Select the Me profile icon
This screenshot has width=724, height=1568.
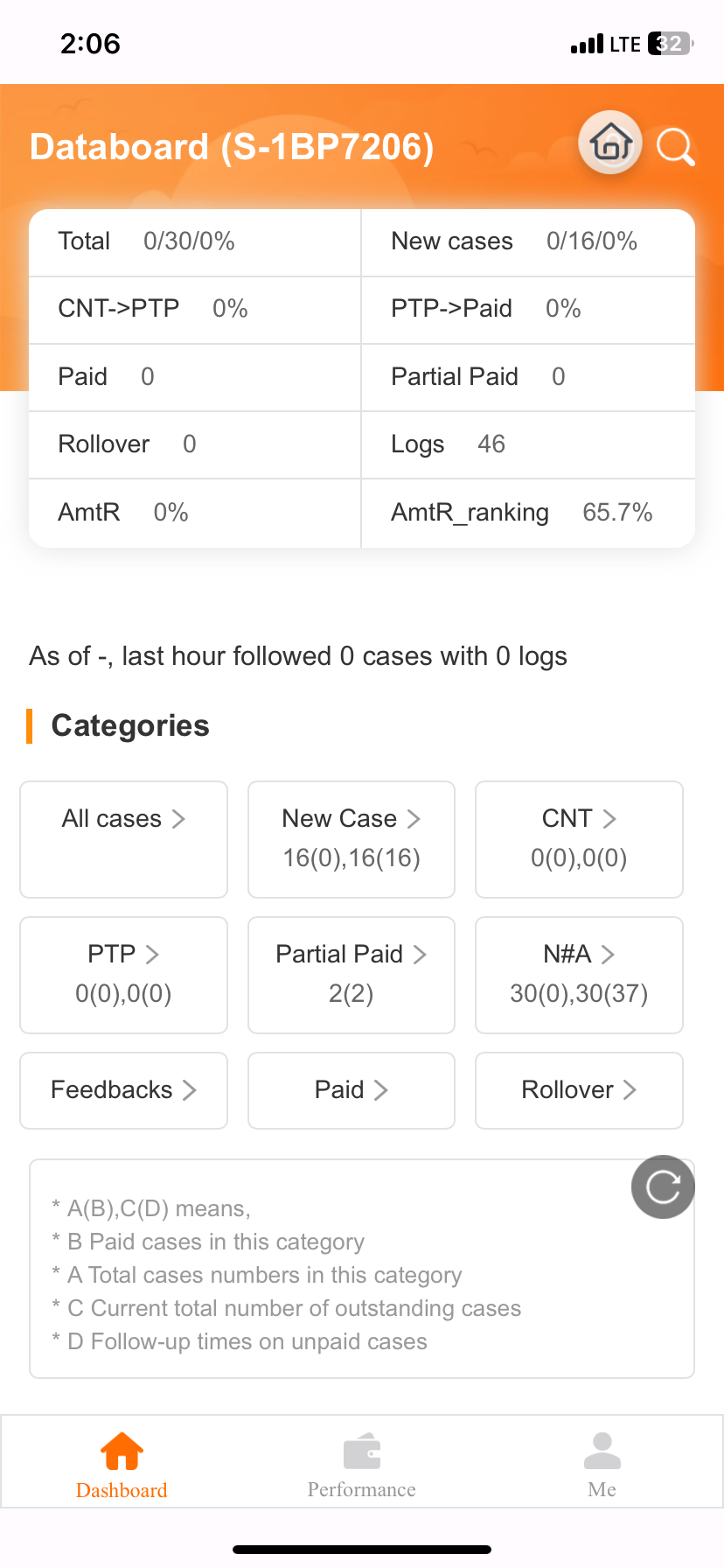(x=602, y=1451)
